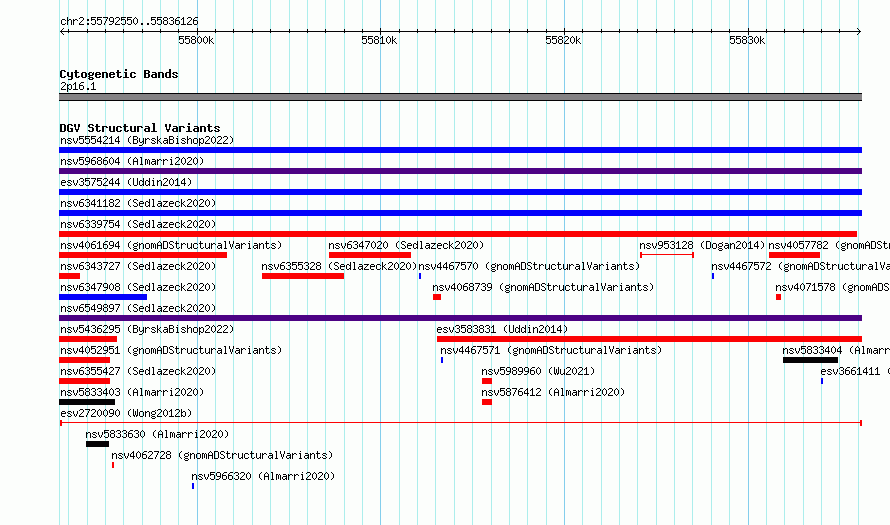Select nsv5436295 (ByrskaBishop2022) label

pyautogui.click(x=147, y=329)
